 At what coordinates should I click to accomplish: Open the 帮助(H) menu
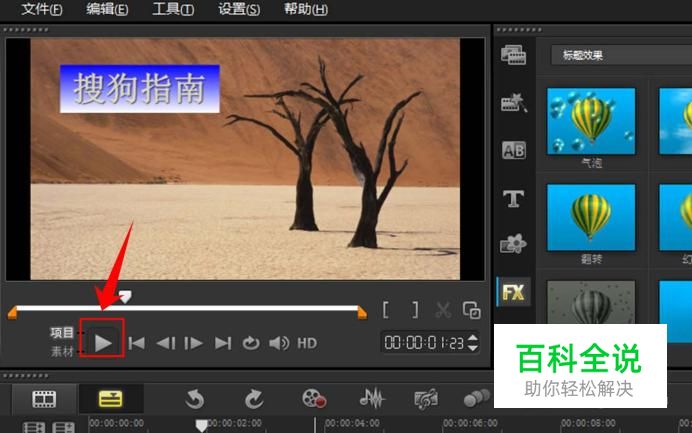coord(305,9)
